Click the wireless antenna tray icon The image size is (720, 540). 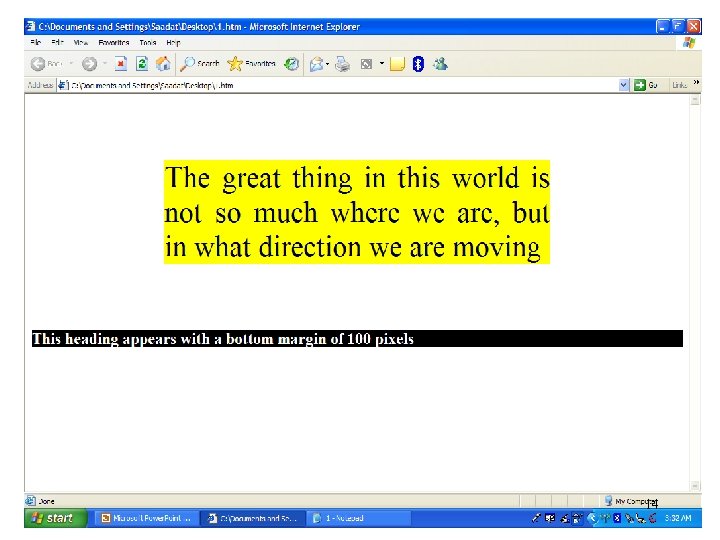coord(606,518)
